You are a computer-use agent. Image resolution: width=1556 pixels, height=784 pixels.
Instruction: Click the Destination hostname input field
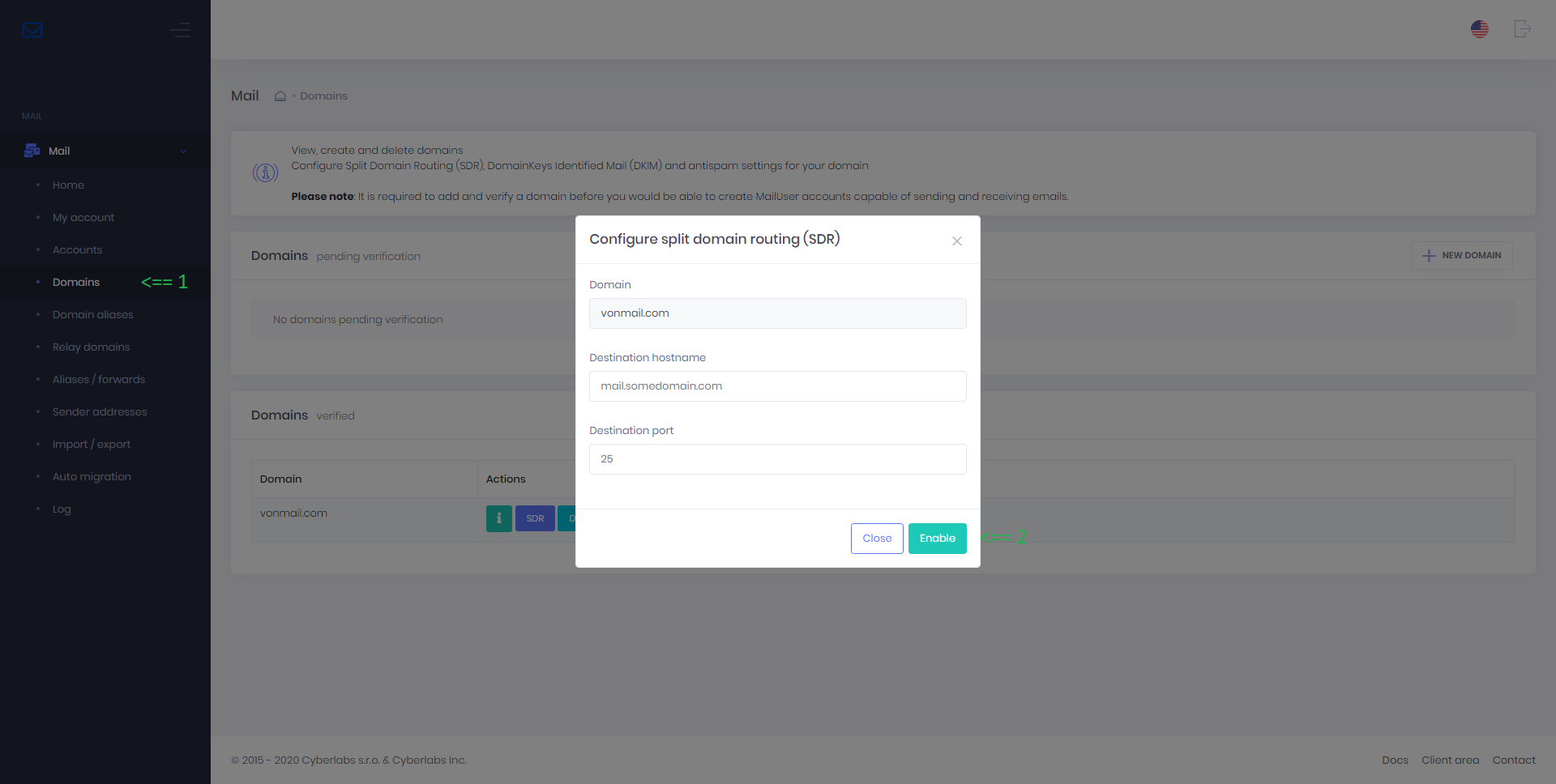777,386
